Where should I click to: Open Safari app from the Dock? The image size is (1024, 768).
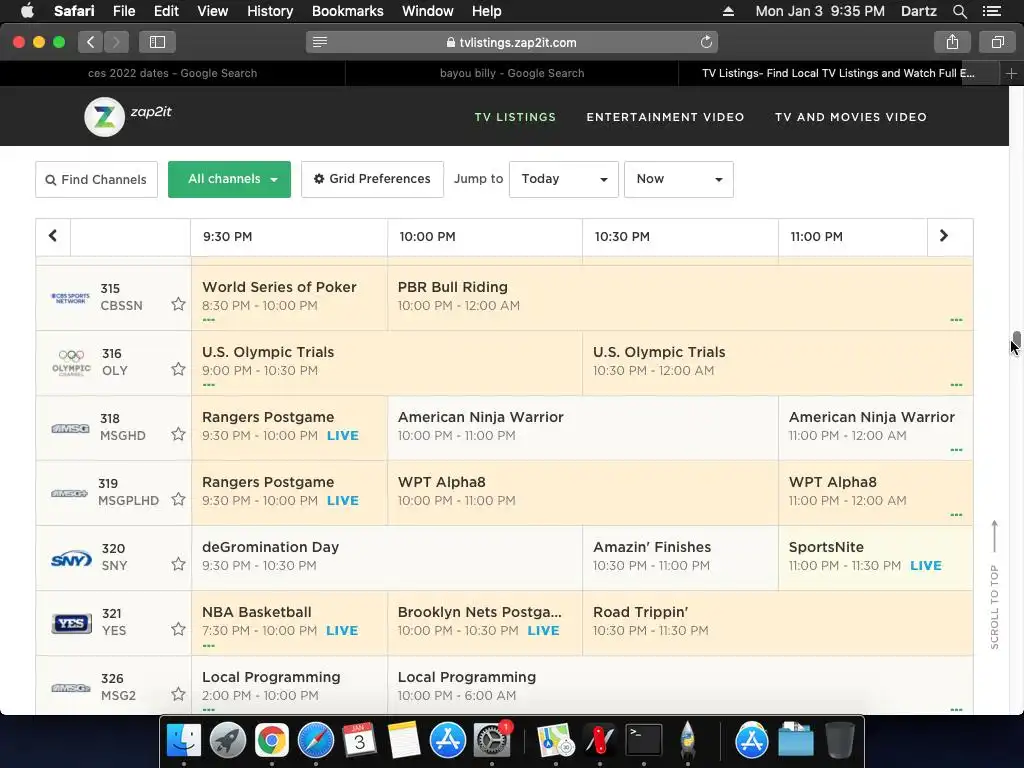pos(316,740)
